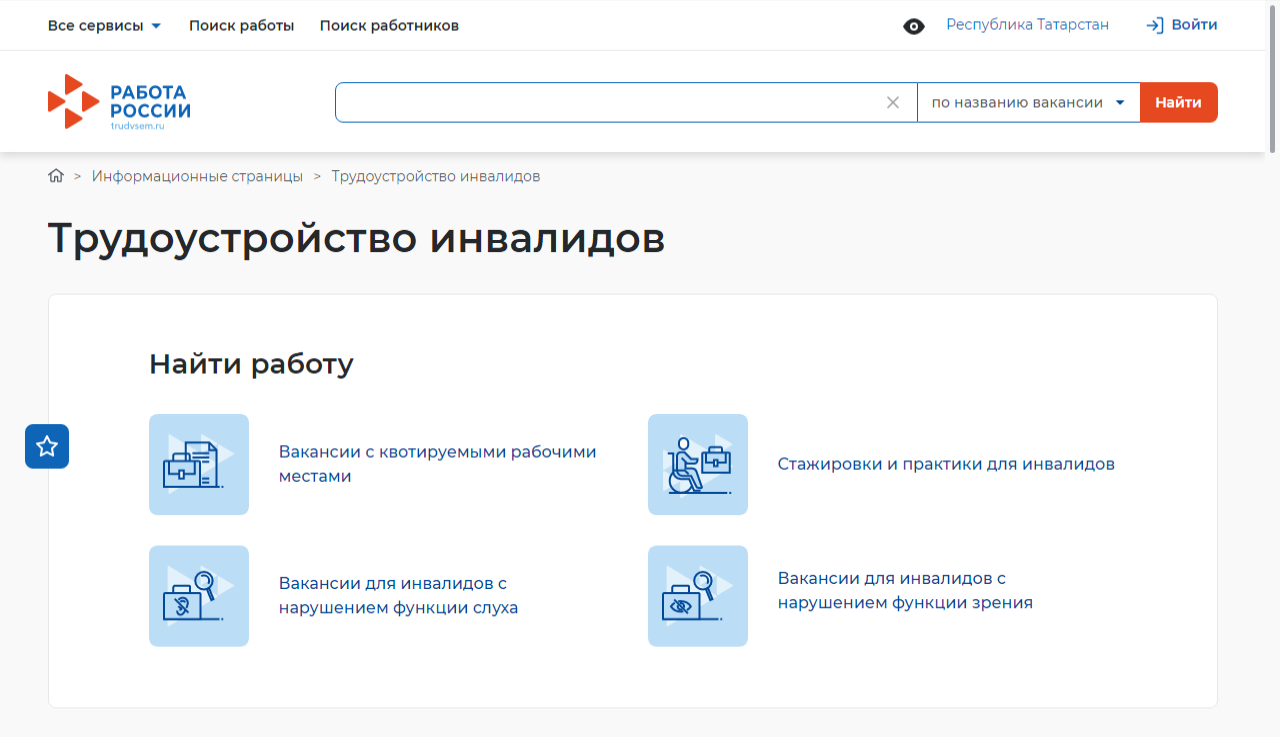
Task: Open Вакансии с квотируемыми рабочими местами link
Action: (438, 464)
